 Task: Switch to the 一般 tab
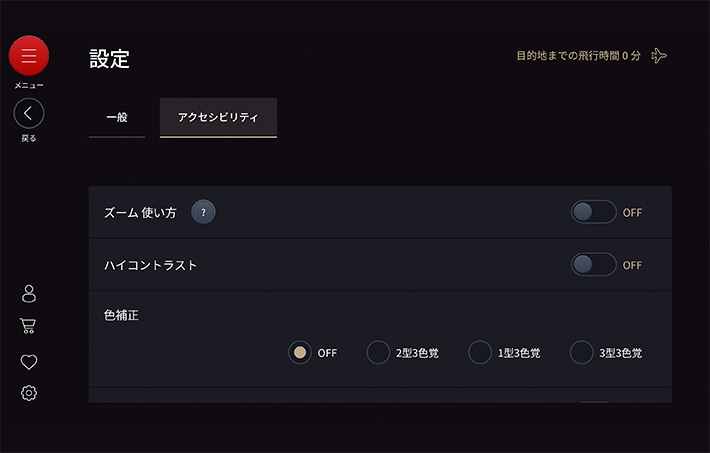click(x=117, y=118)
